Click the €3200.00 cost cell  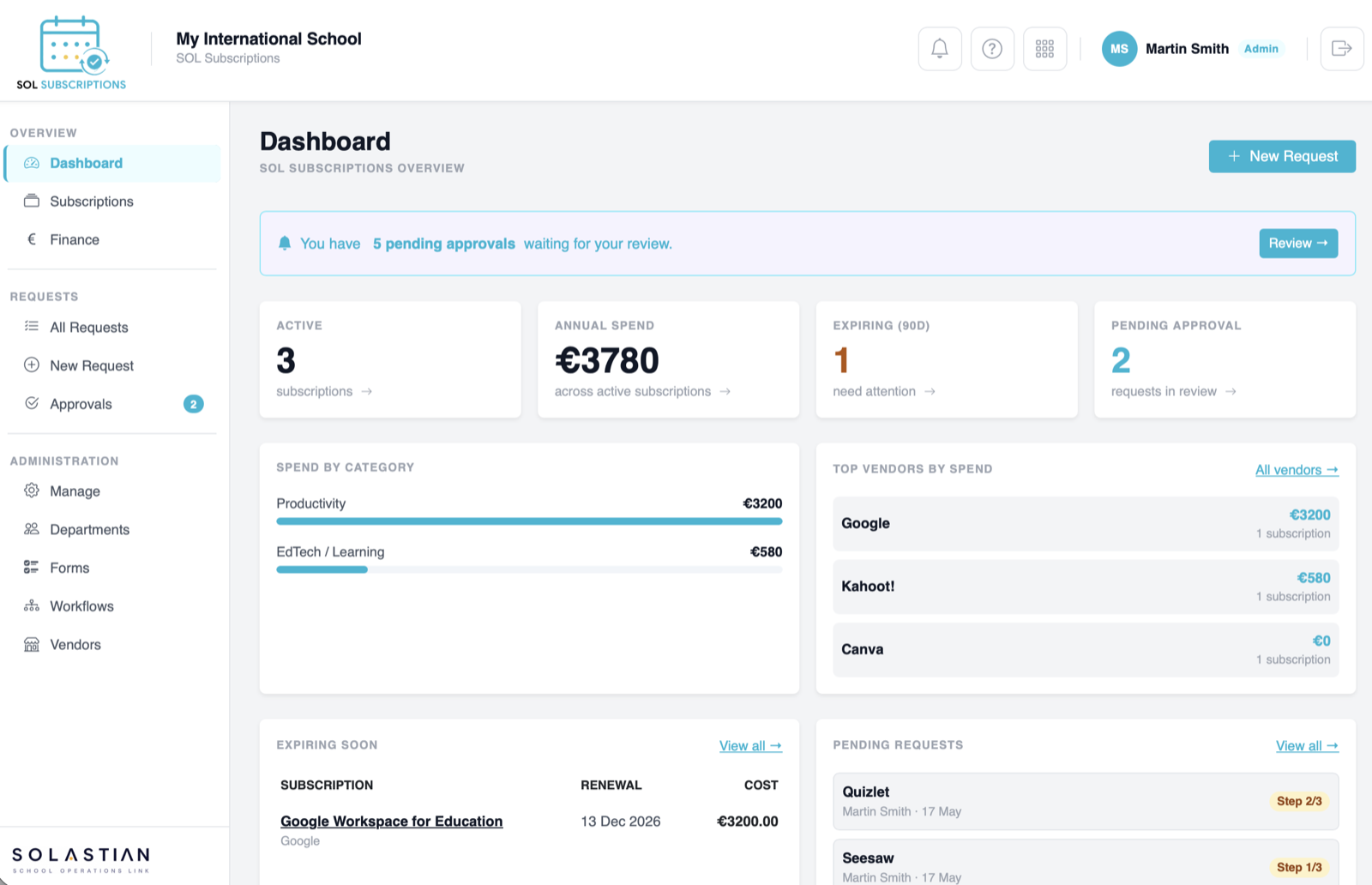pyautogui.click(x=748, y=822)
